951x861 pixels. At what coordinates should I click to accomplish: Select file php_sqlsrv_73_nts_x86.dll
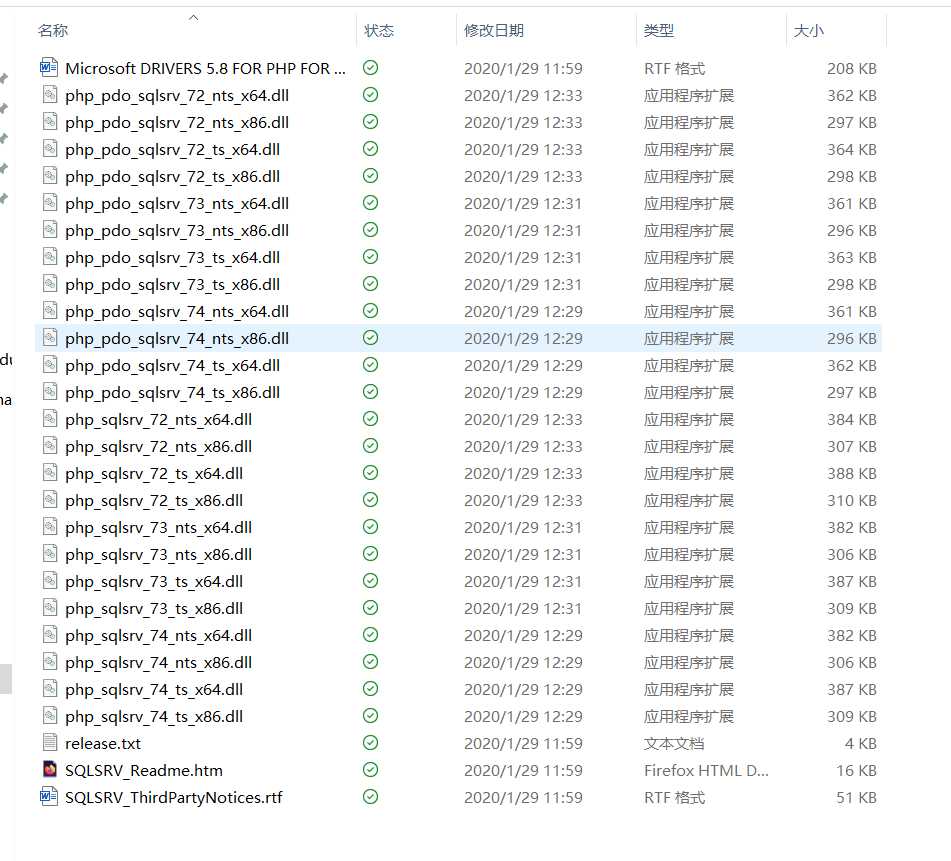158,555
